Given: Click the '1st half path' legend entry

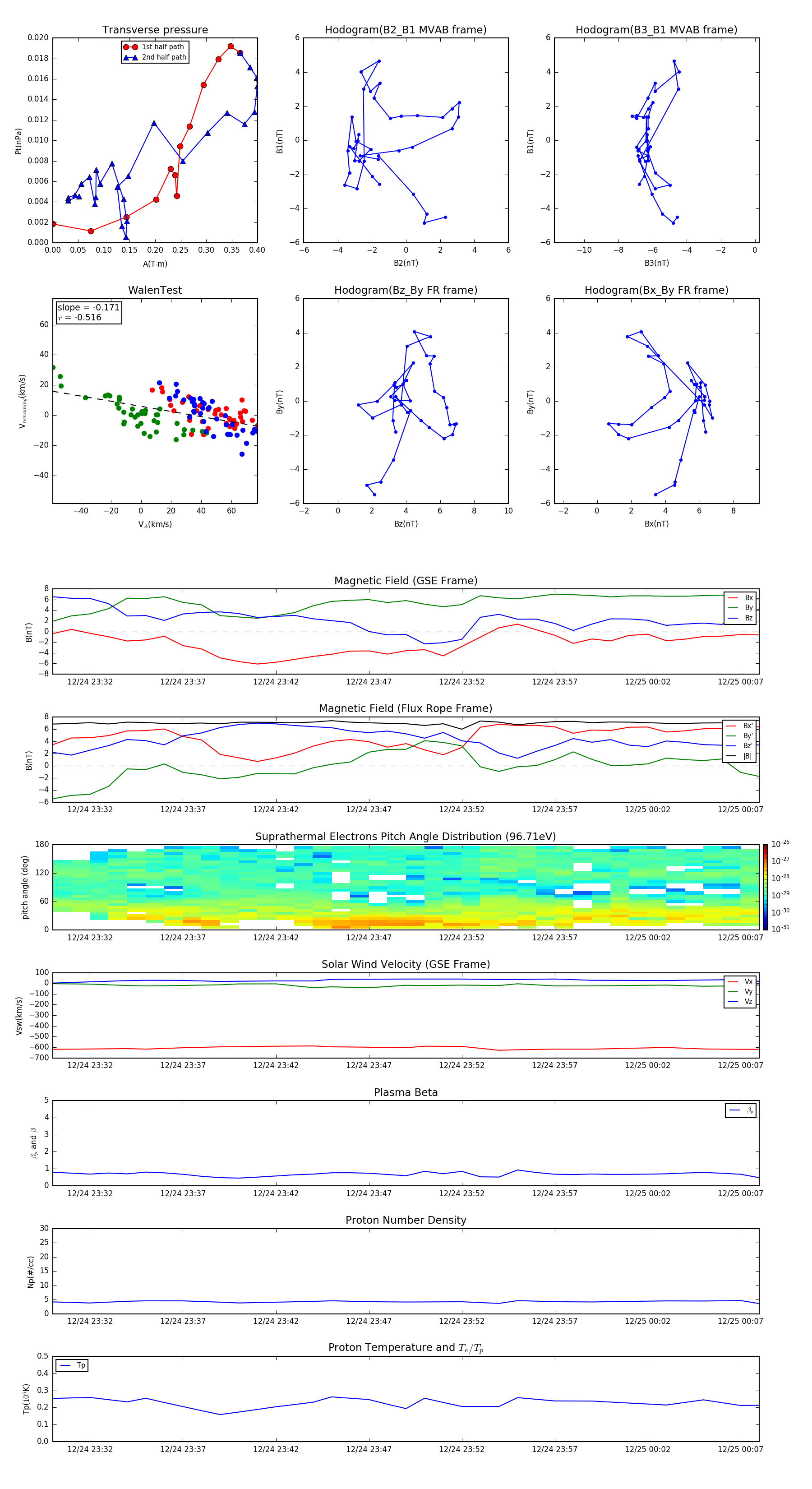Looking at the screenshot, I should pyautogui.click(x=154, y=47).
